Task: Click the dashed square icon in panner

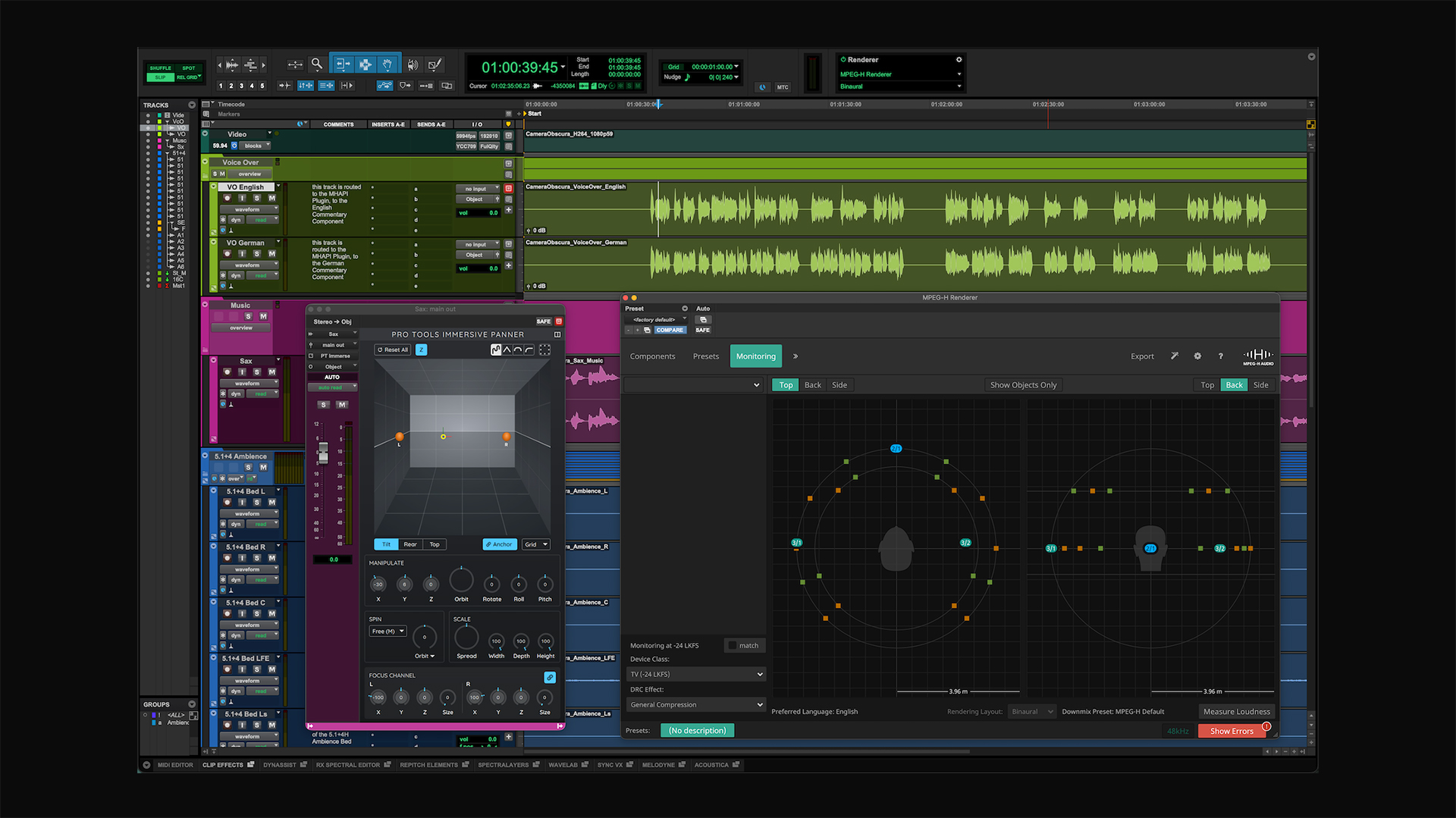Action: click(x=544, y=349)
